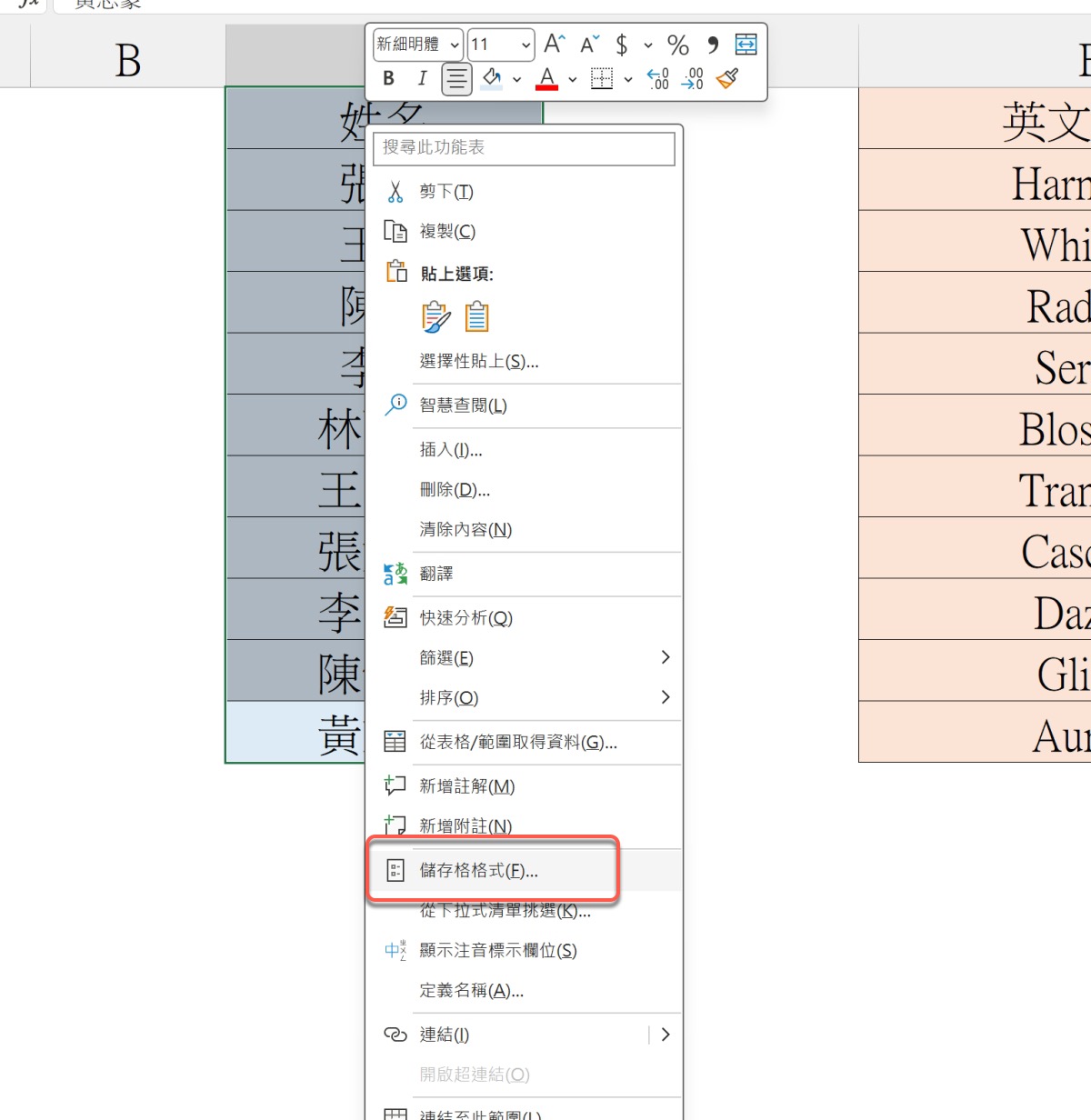Viewport: 1091px width, 1120px height.
Task: Click 選擇性貼上 menu option
Action: coord(479,362)
